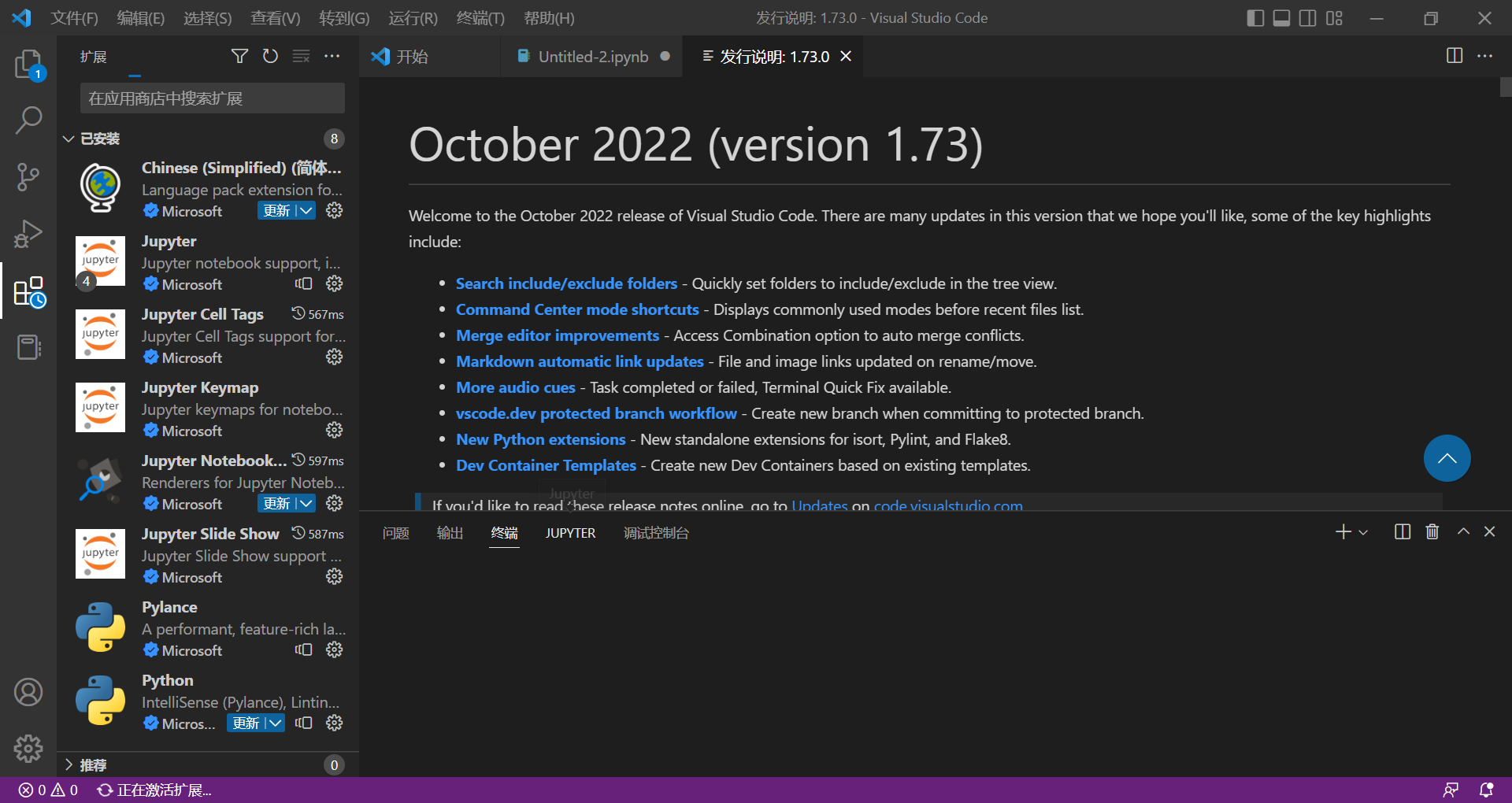
Task: Toggle sync ignore for Python extension
Action: tap(304, 723)
